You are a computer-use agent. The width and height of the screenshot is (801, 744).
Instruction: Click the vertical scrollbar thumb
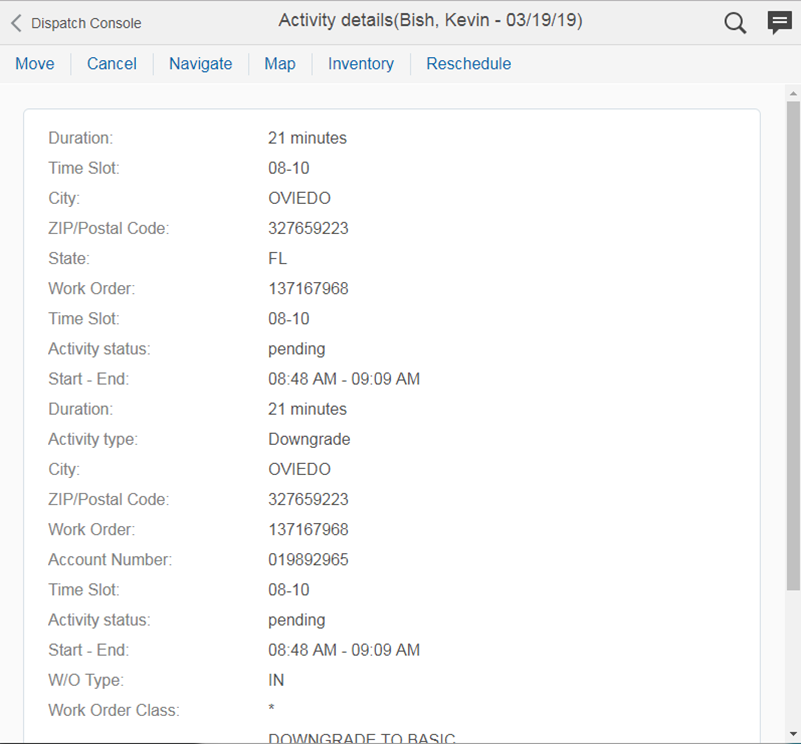(x=793, y=345)
